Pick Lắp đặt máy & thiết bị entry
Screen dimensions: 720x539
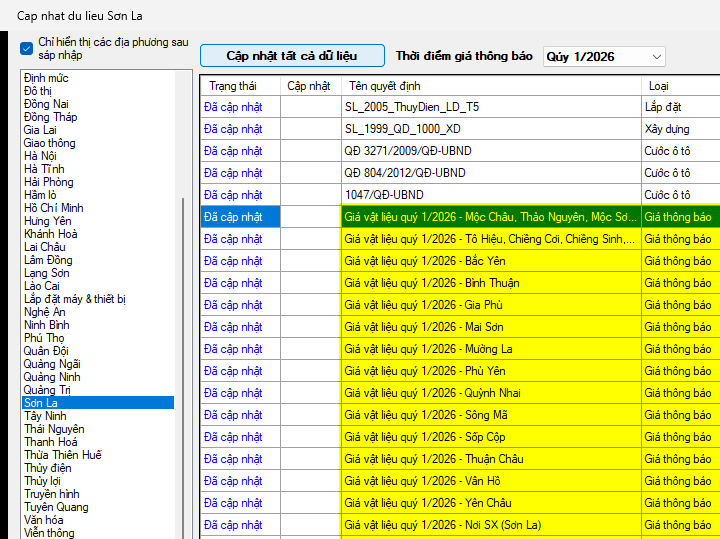point(75,299)
